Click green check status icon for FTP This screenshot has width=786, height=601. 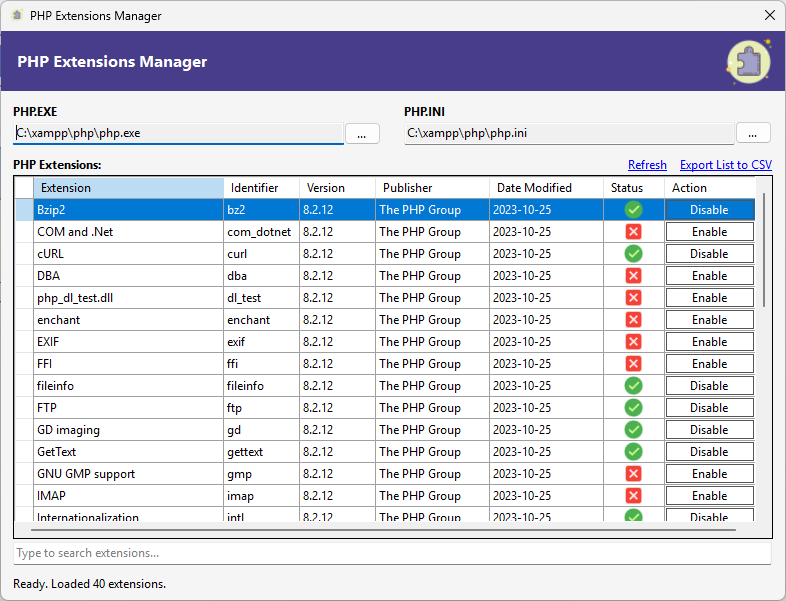coord(634,408)
